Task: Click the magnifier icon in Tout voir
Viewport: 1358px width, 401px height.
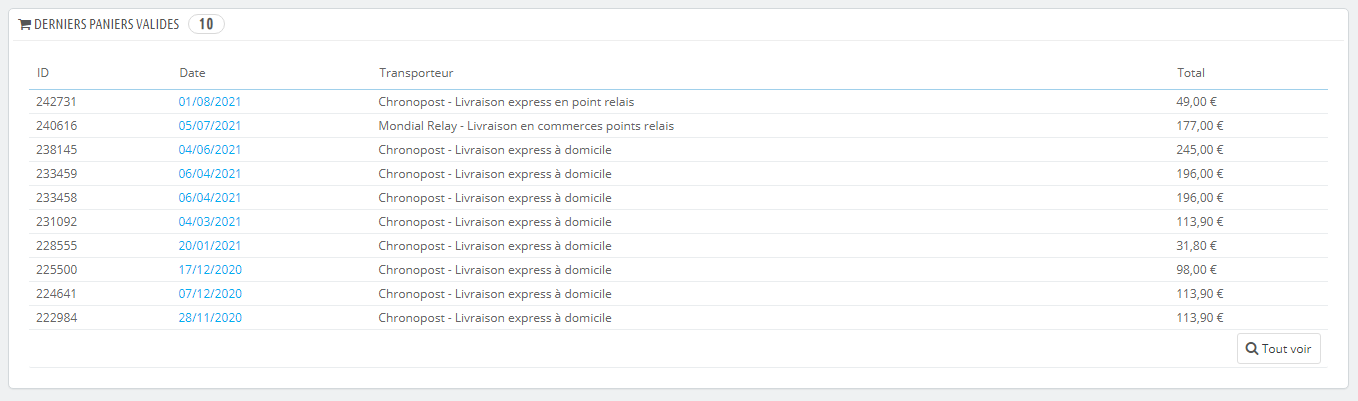Action: (x=1251, y=349)
